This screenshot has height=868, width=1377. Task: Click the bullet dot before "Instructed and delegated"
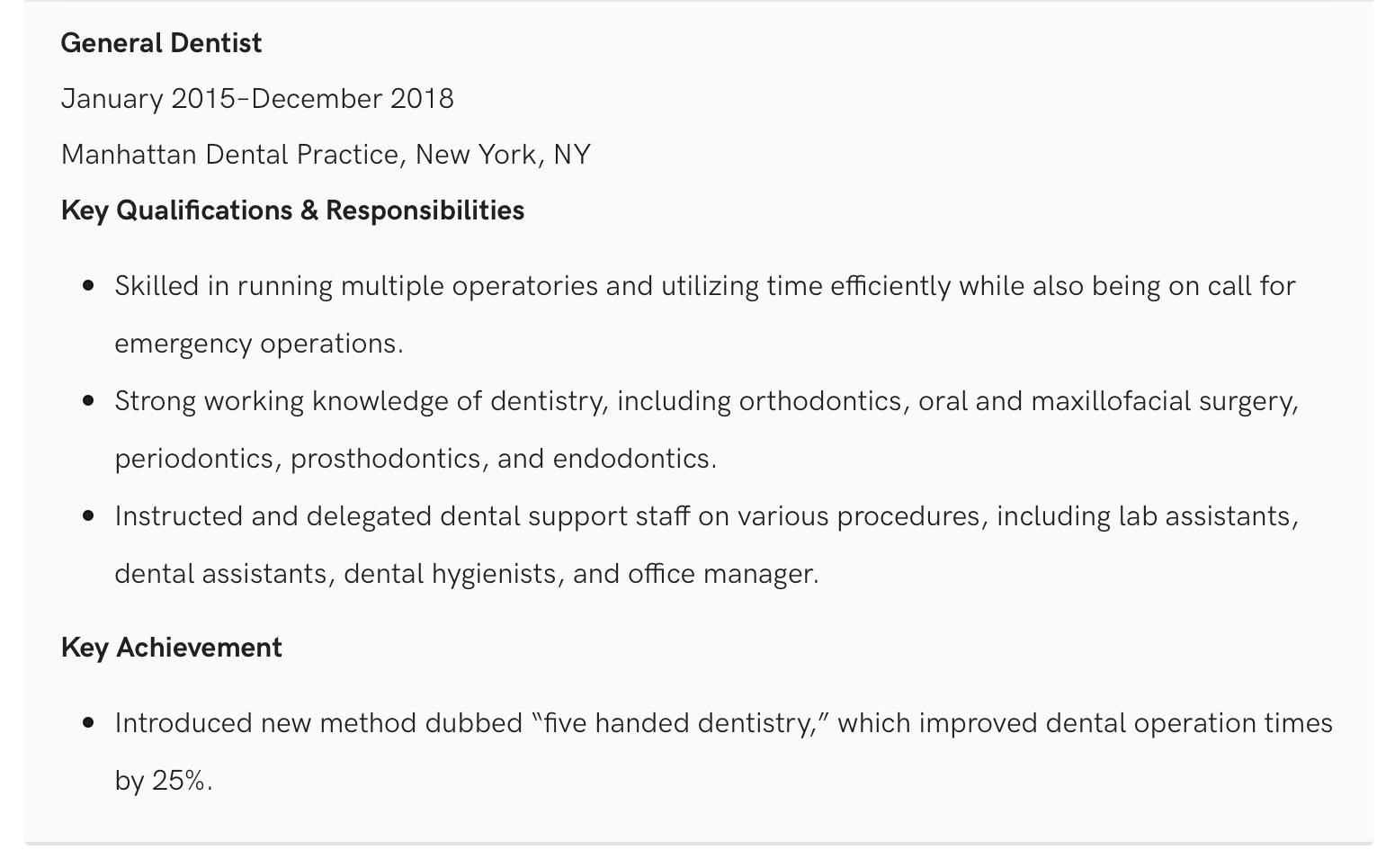88,516
